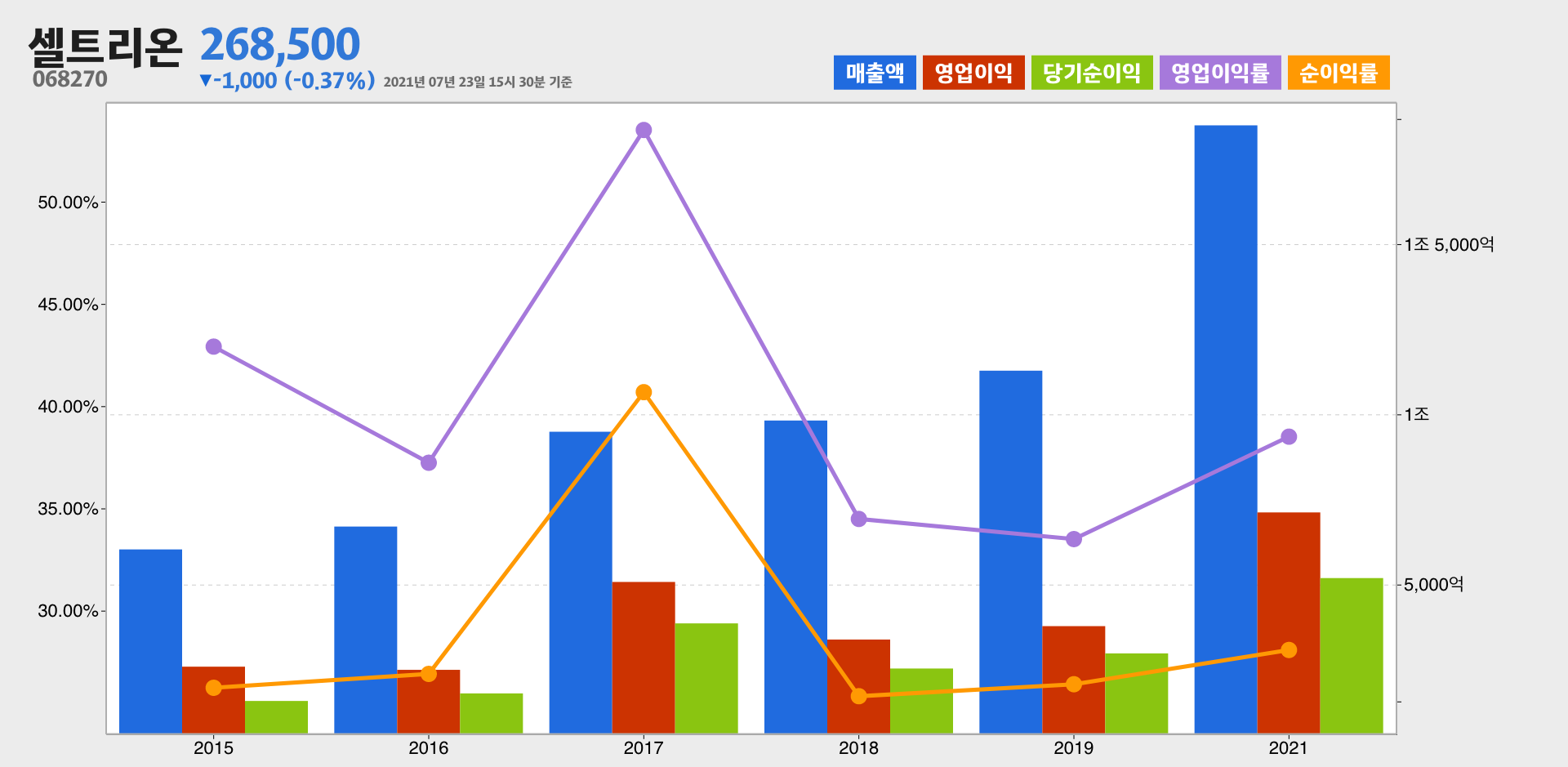Click the 30.00% left axis label

[68, 611]
